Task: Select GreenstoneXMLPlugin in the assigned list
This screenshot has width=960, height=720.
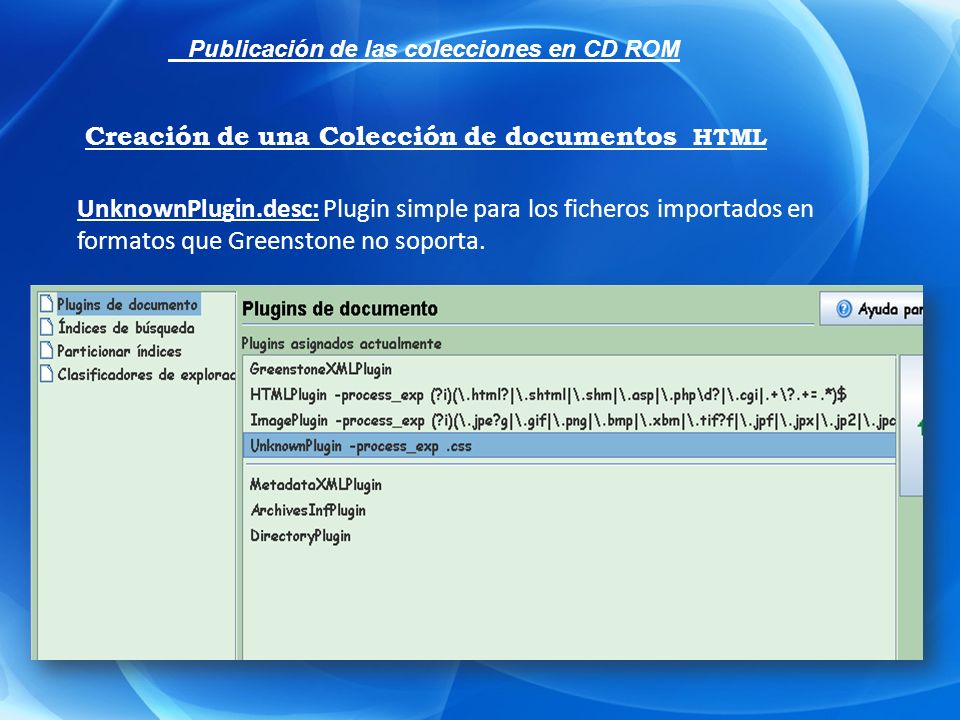Action: 569,369
